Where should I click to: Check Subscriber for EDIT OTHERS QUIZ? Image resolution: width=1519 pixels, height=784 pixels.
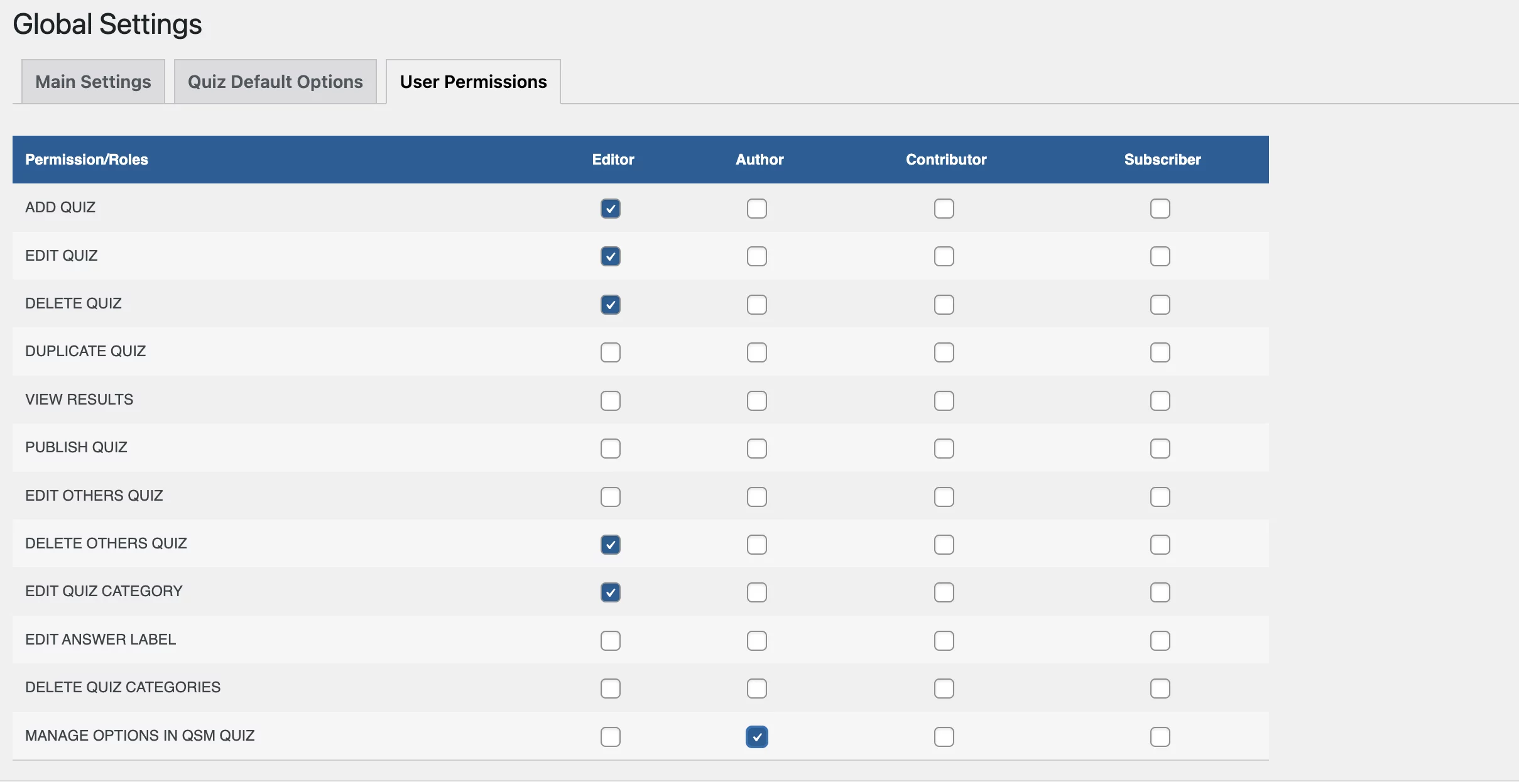pyautogui.click(x=1160, y=497)
